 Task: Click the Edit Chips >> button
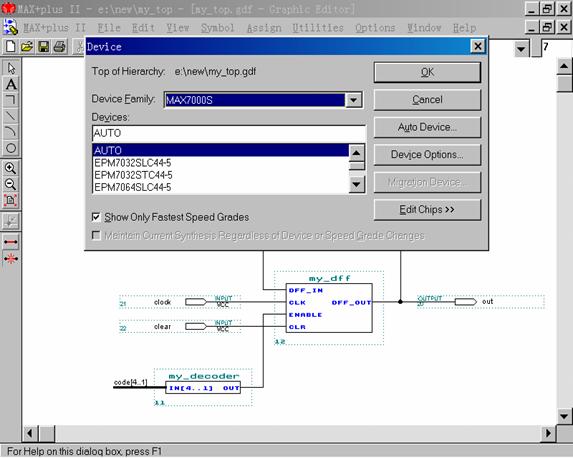click(427, 209)
